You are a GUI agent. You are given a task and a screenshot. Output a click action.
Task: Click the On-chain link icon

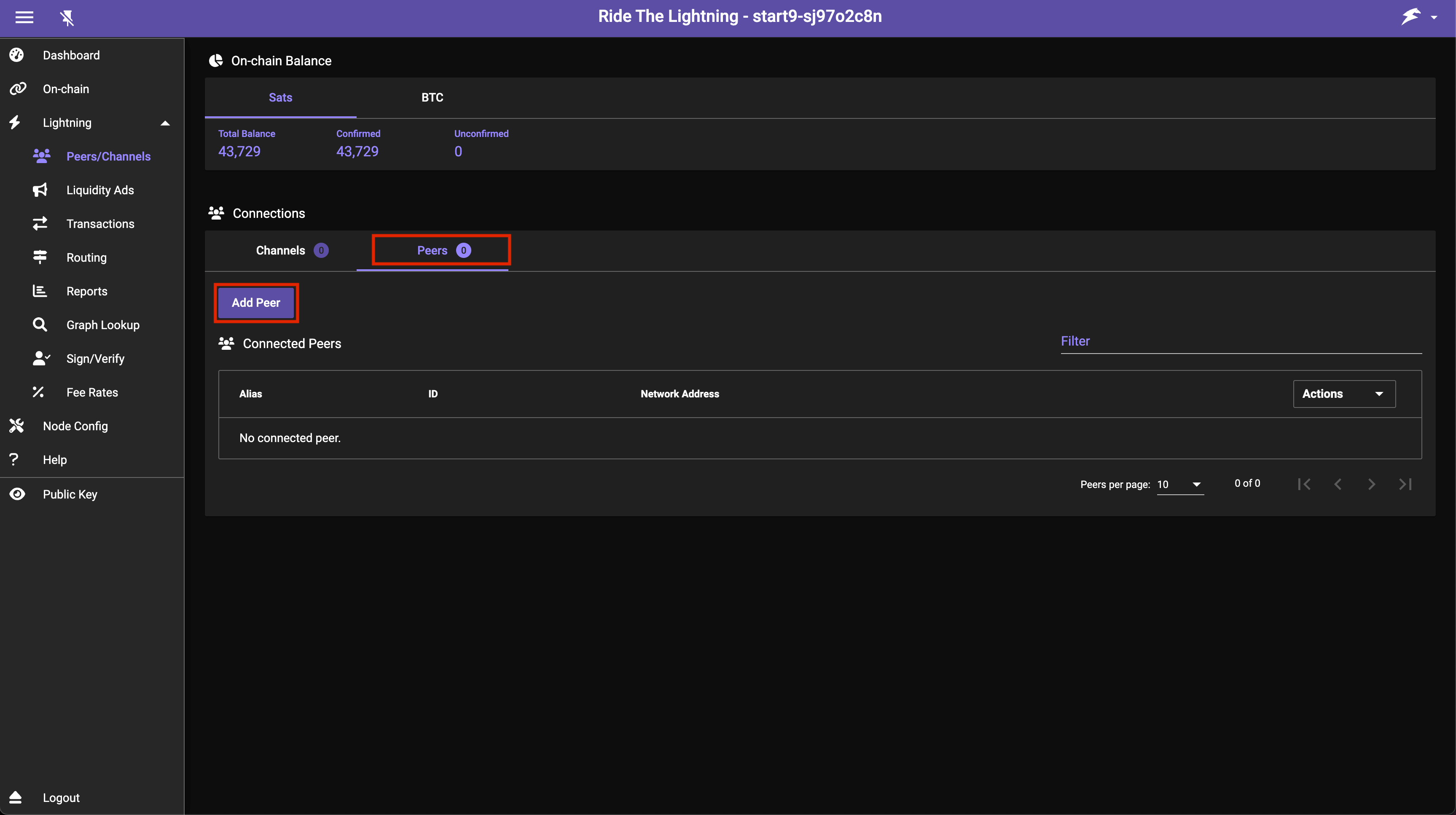point(18,89)
